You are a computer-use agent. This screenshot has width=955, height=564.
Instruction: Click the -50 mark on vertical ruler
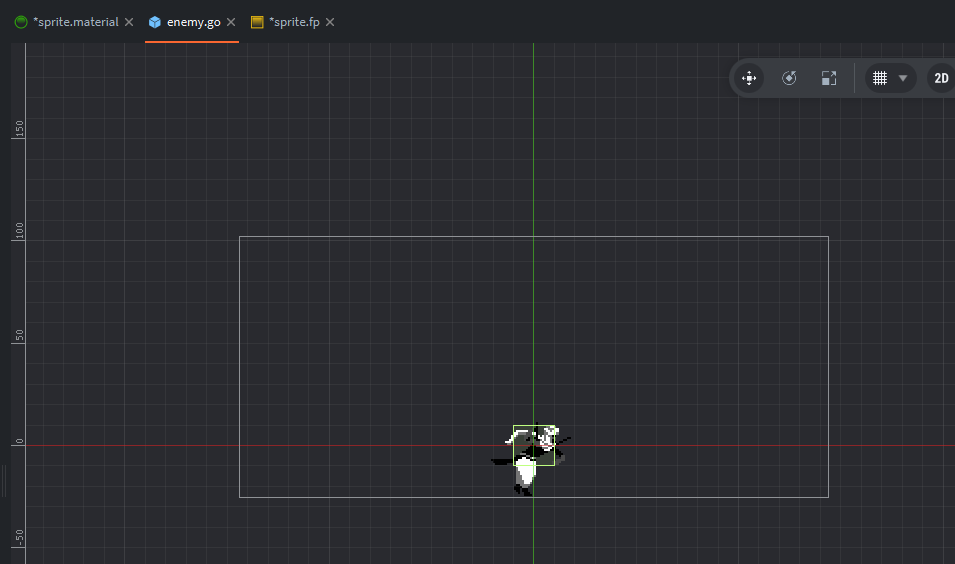coord(18,537)
